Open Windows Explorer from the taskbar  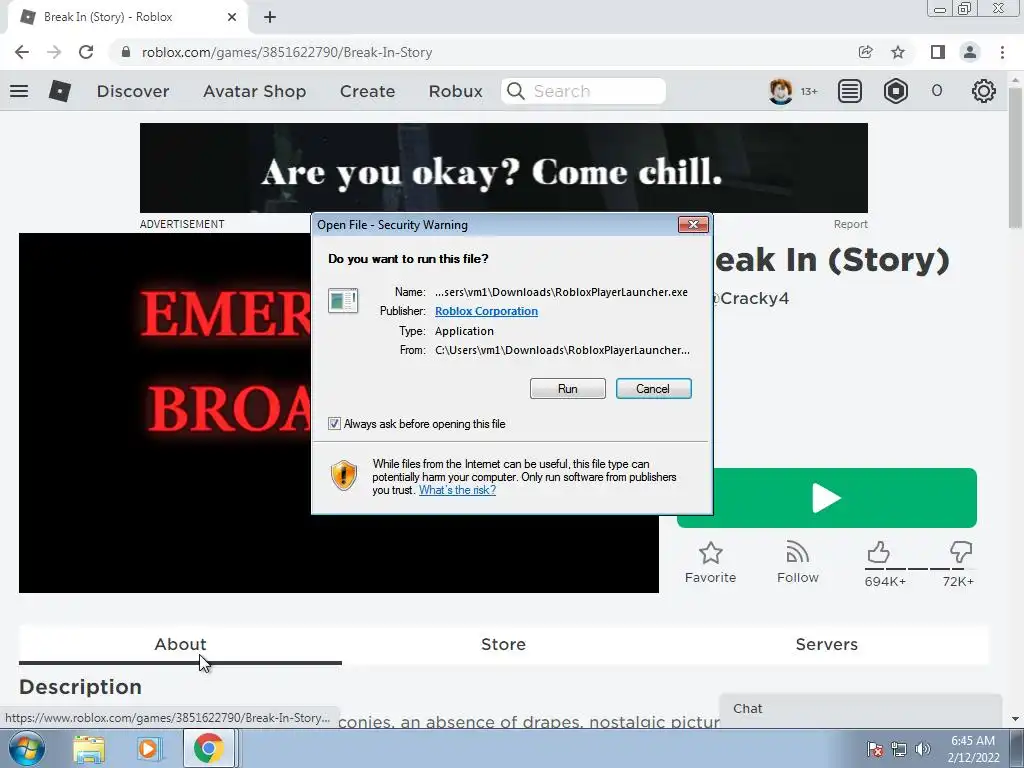89,749
